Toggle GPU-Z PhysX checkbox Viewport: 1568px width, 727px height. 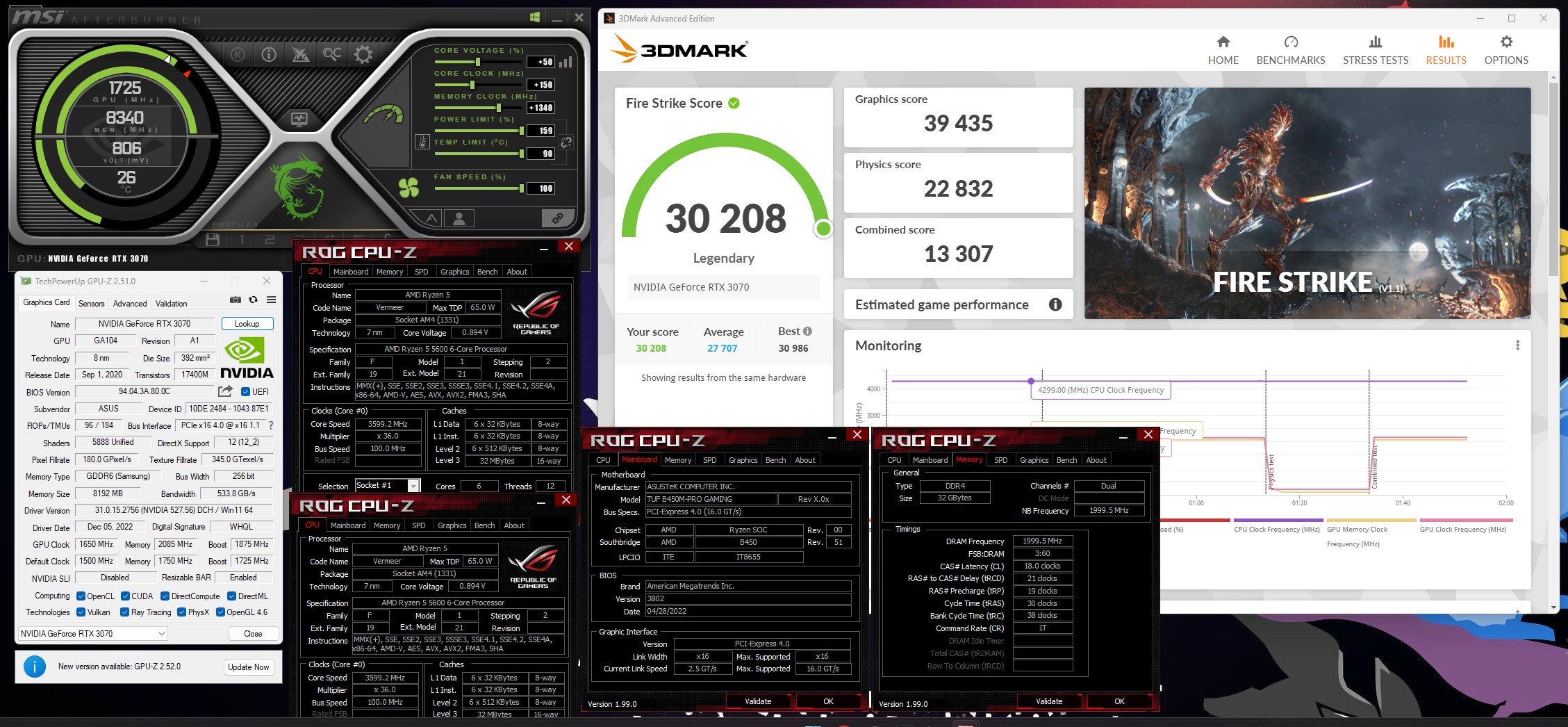click(181, 612)
